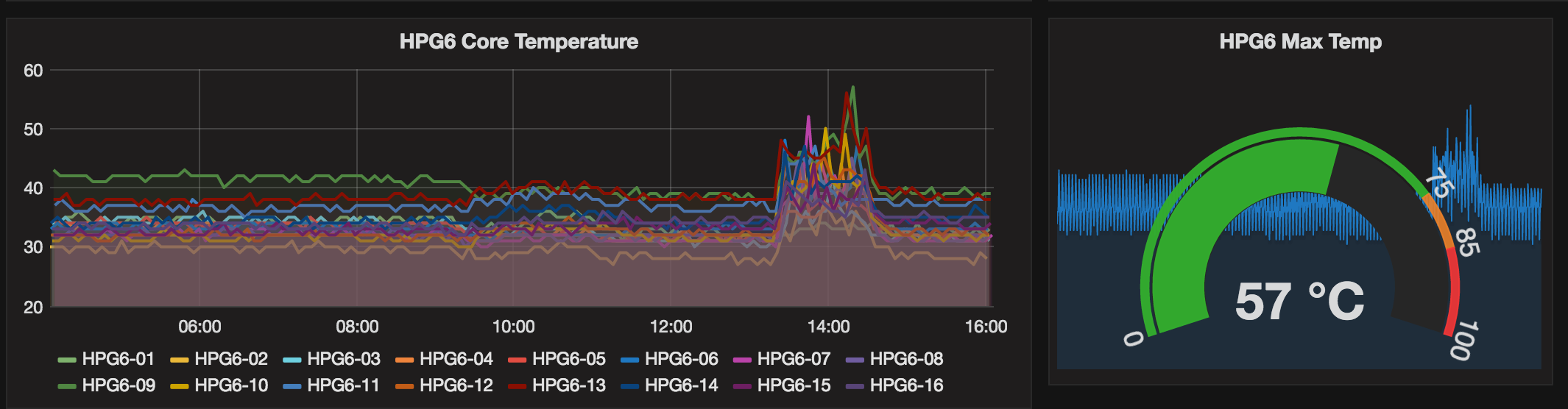The width and height of the screenshot is (1568, 409).
Task: Click the 40 y-axis label
Action: tap(33, 188)
